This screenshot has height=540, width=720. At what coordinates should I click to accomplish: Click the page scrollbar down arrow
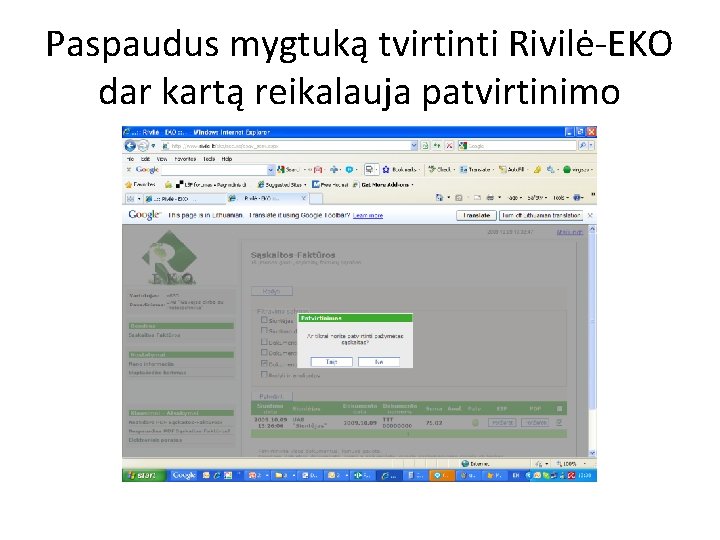pos(592,453)
